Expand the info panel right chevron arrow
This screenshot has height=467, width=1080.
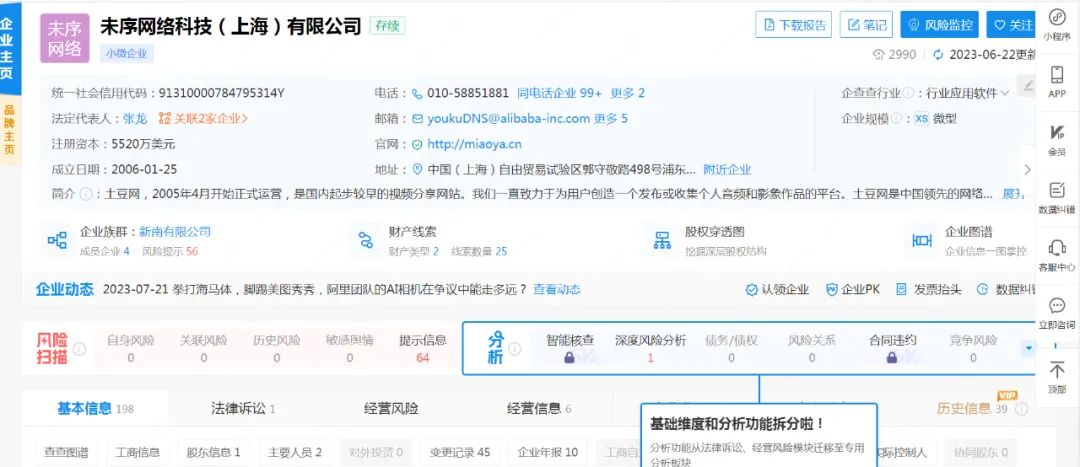1028,169
